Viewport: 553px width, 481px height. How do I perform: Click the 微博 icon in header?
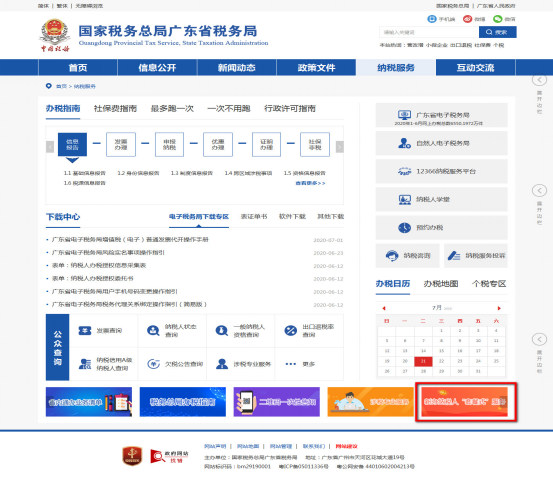468,19
